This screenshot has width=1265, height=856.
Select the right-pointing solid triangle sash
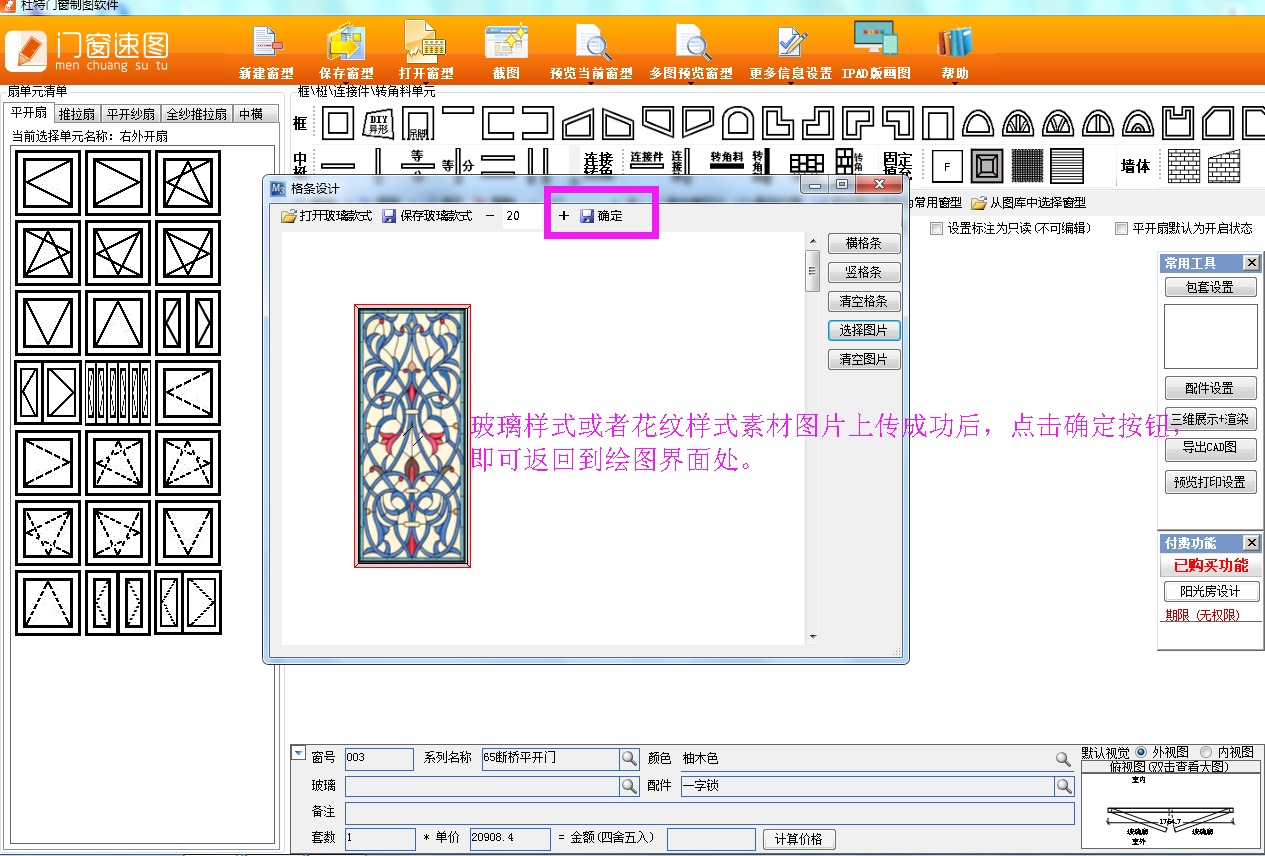pyautogui.click(x=118, y=183)
